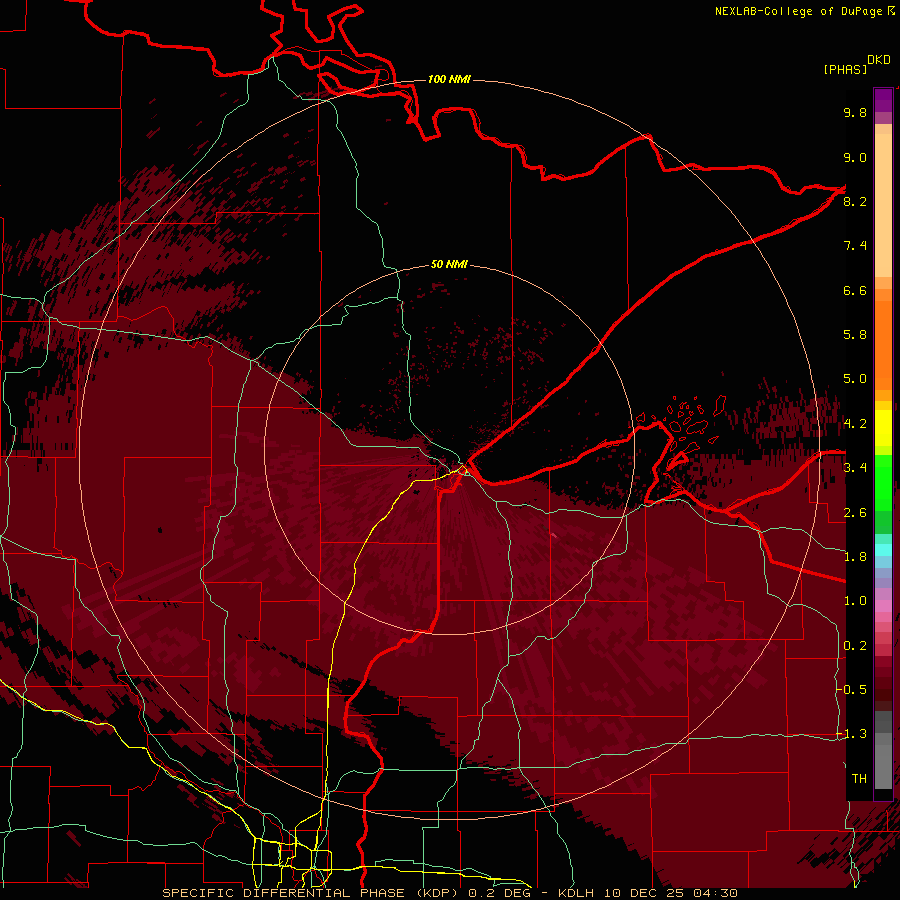Click the NEXLAB-College of DuPage credit text

coord(800,11)
